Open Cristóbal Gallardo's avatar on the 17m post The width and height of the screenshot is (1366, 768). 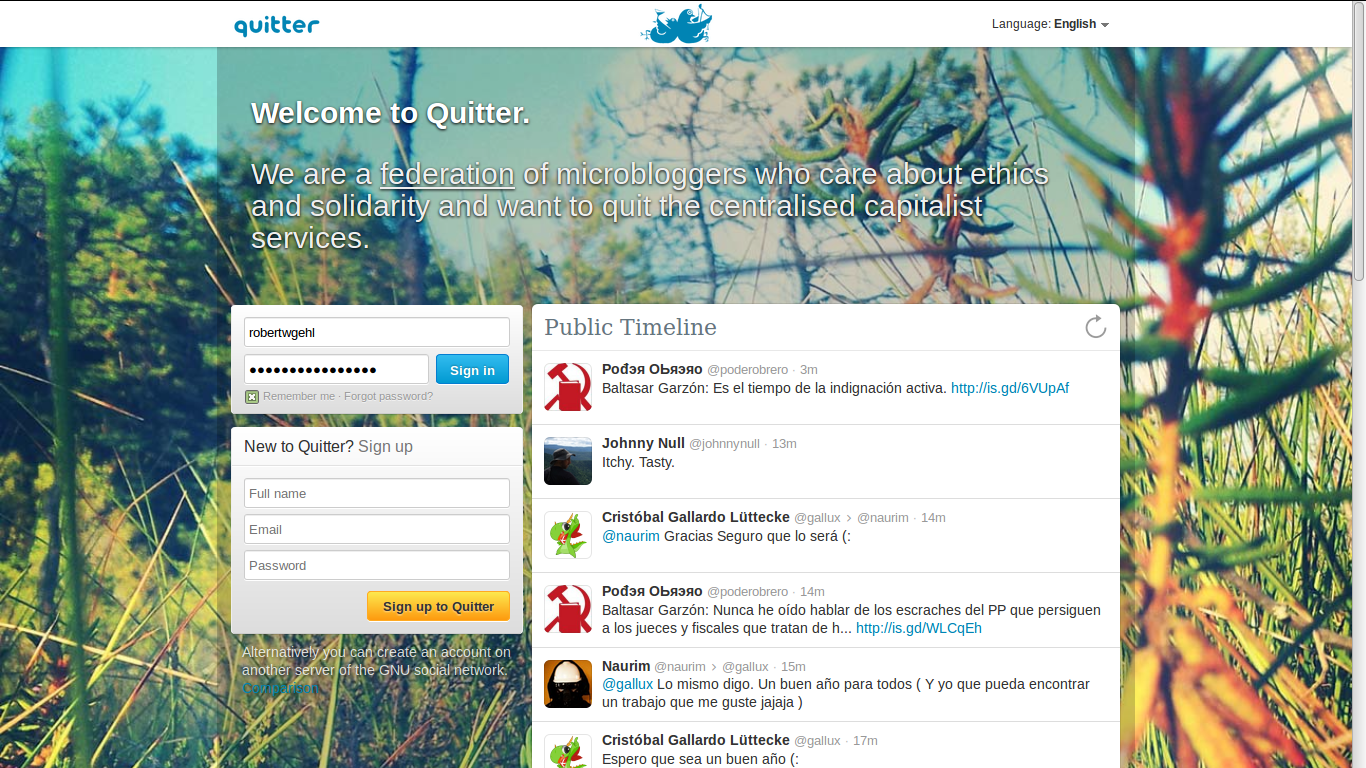(x=568, y=752)
